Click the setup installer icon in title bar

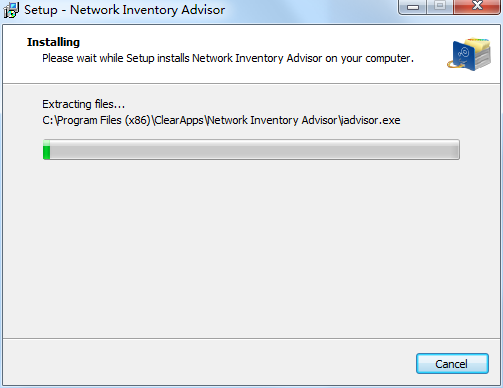[x=11, y=10]
